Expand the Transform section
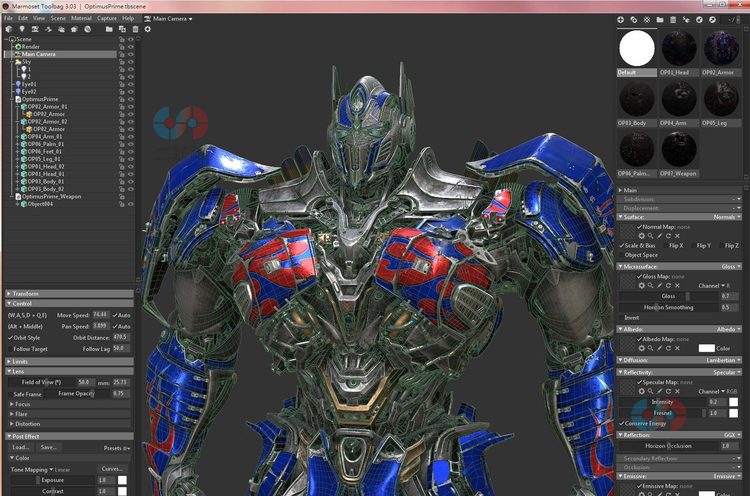Screen dimensions: 750x496 [x=9, y=294]
